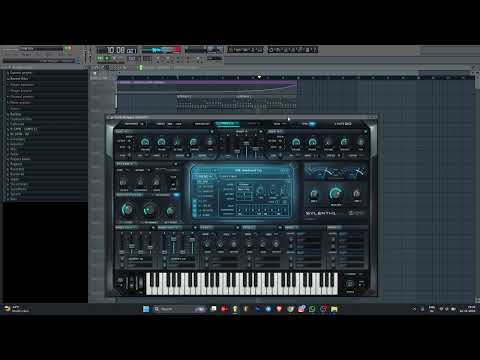
Task: Click Filter A cutoff knob
Action: (x=123, y=182)
